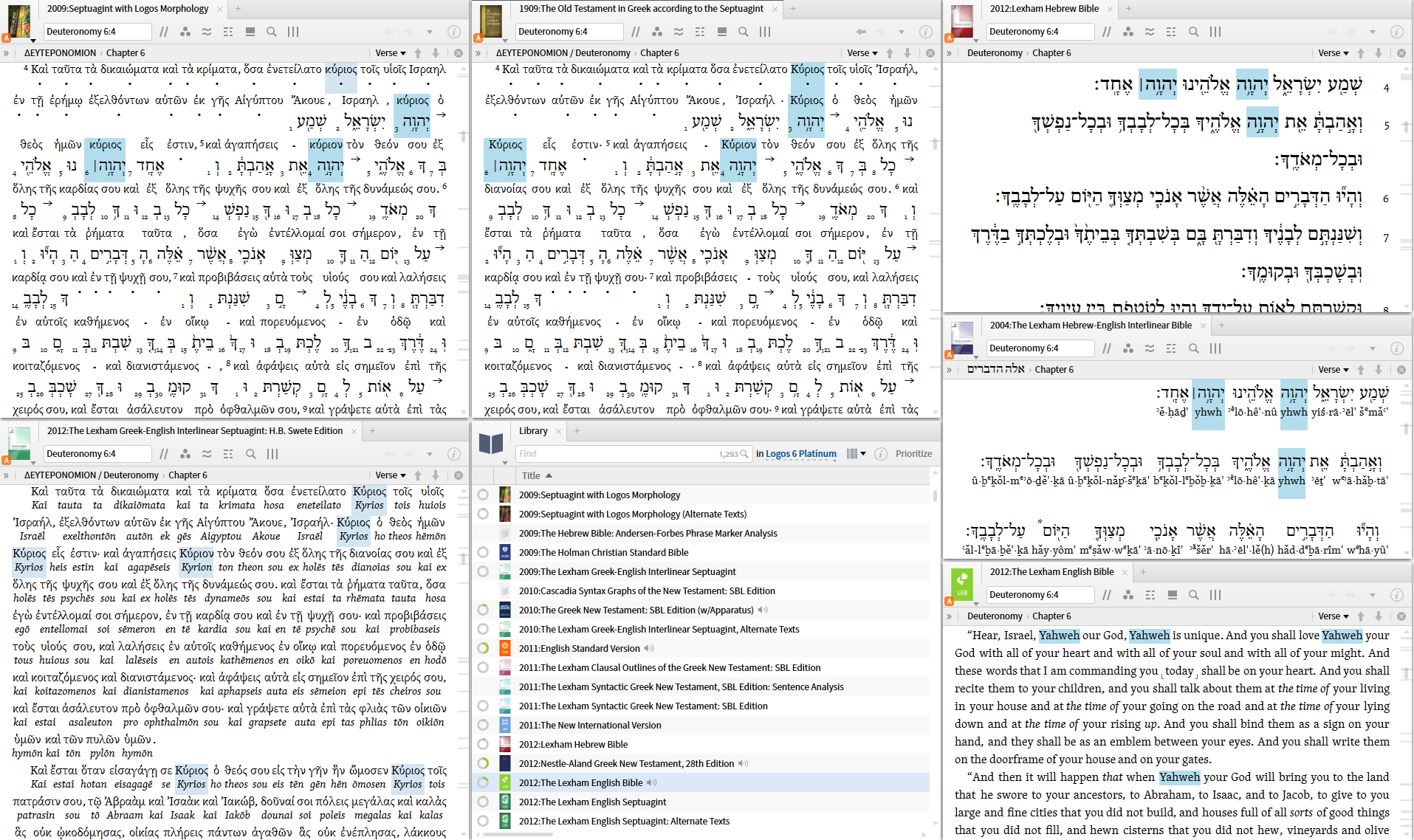Image resolution: width=1414 pixels, height=840 pixels.
Task: Open the Logos 6 Platinum collection link
Action: [801, 454]
